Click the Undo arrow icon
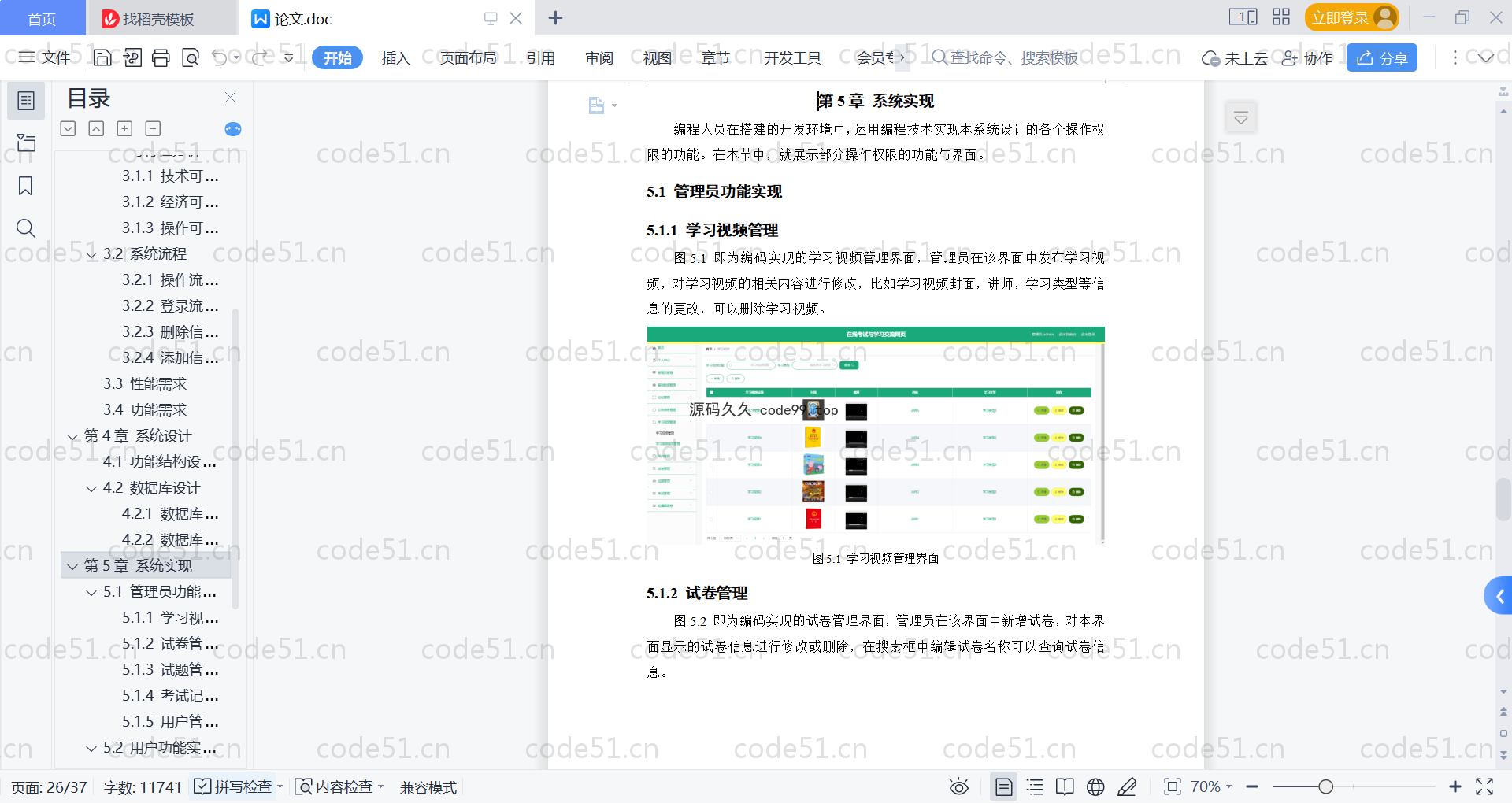This screenshot has height=803, width=1512. [220, 57]
